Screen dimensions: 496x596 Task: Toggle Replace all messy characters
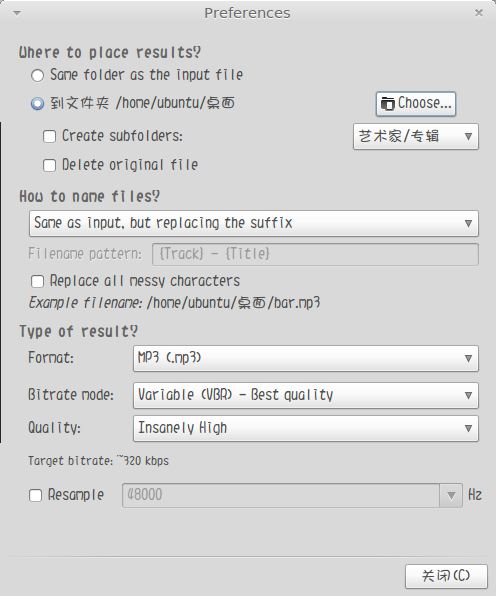tap(37, 282)
